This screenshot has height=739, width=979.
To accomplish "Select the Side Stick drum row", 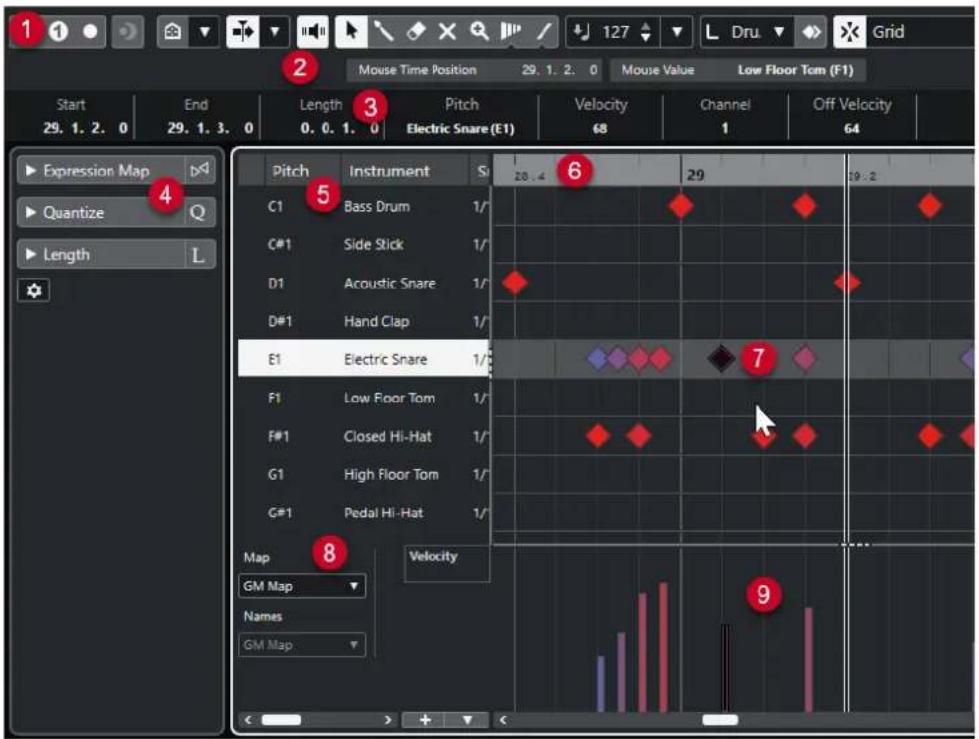I will pos(364,245).
